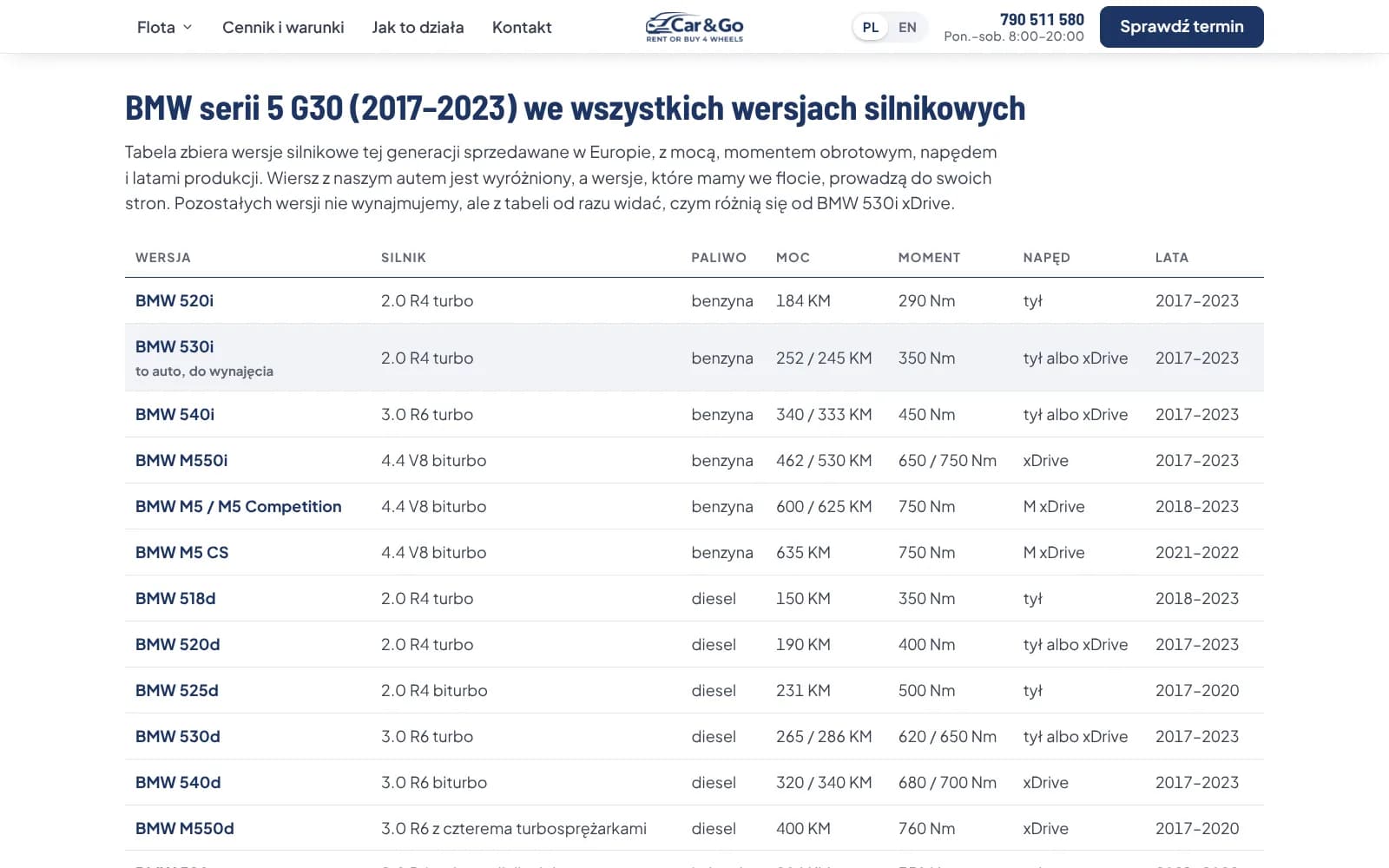
Task: Click the PALIWO column header
Action: coord(719,258)
